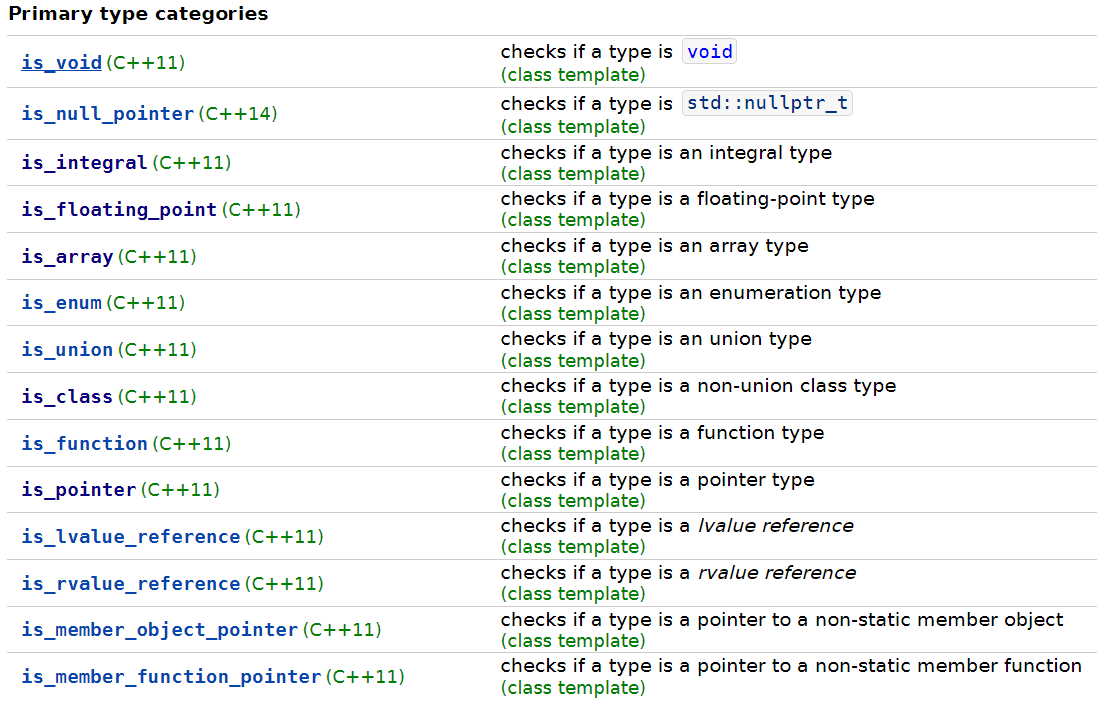View the is_floating_point documentation

tap(119, 209)
